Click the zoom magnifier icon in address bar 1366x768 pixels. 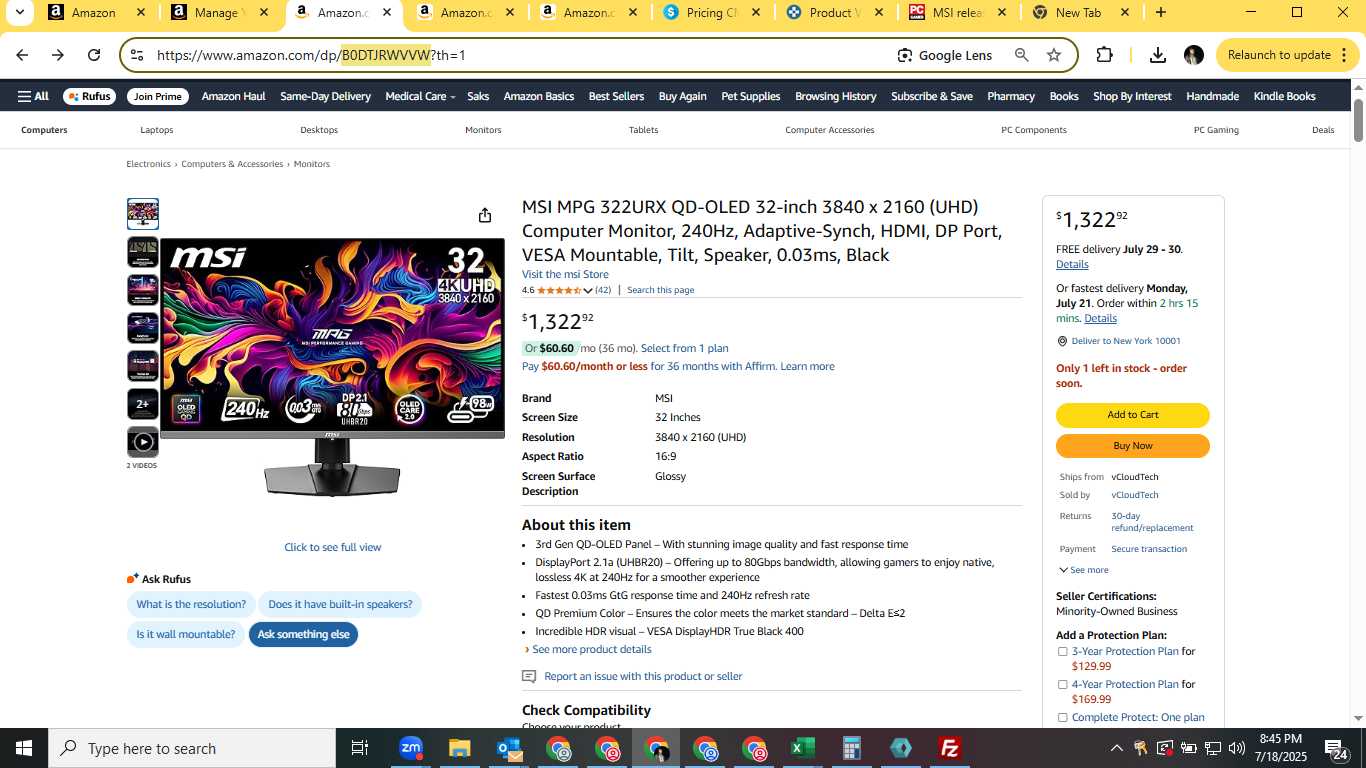[1021, 55]
